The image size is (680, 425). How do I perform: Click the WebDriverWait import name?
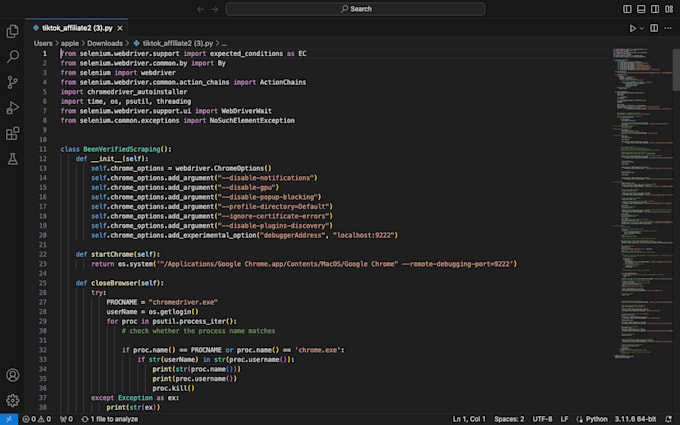(x=246, y=111)
